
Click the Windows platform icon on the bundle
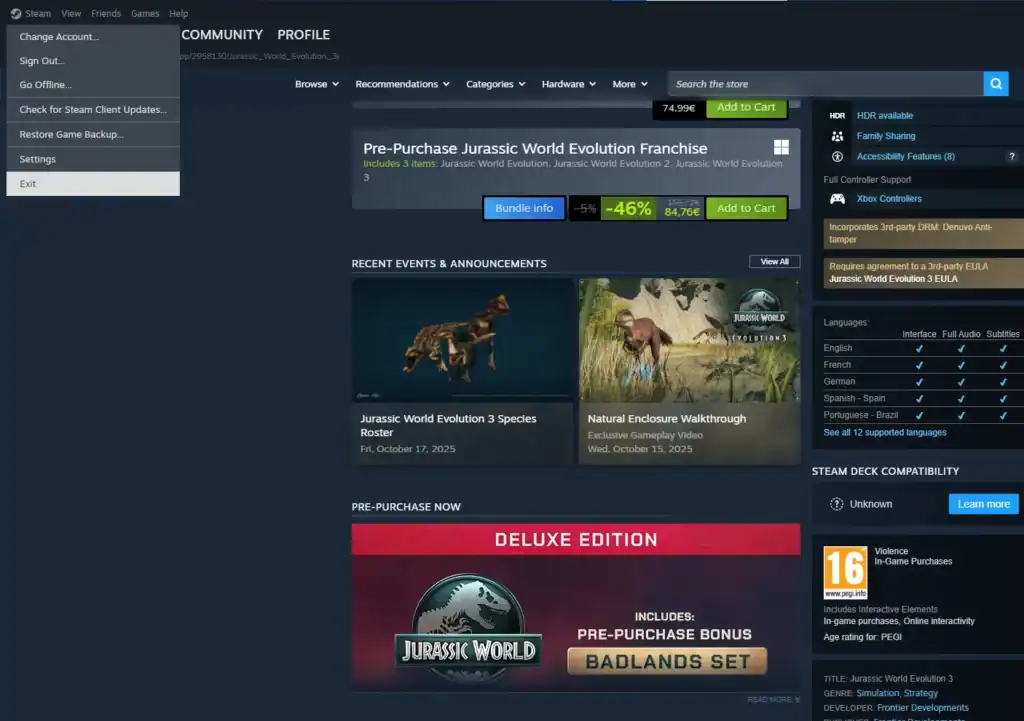click(781, 148)
